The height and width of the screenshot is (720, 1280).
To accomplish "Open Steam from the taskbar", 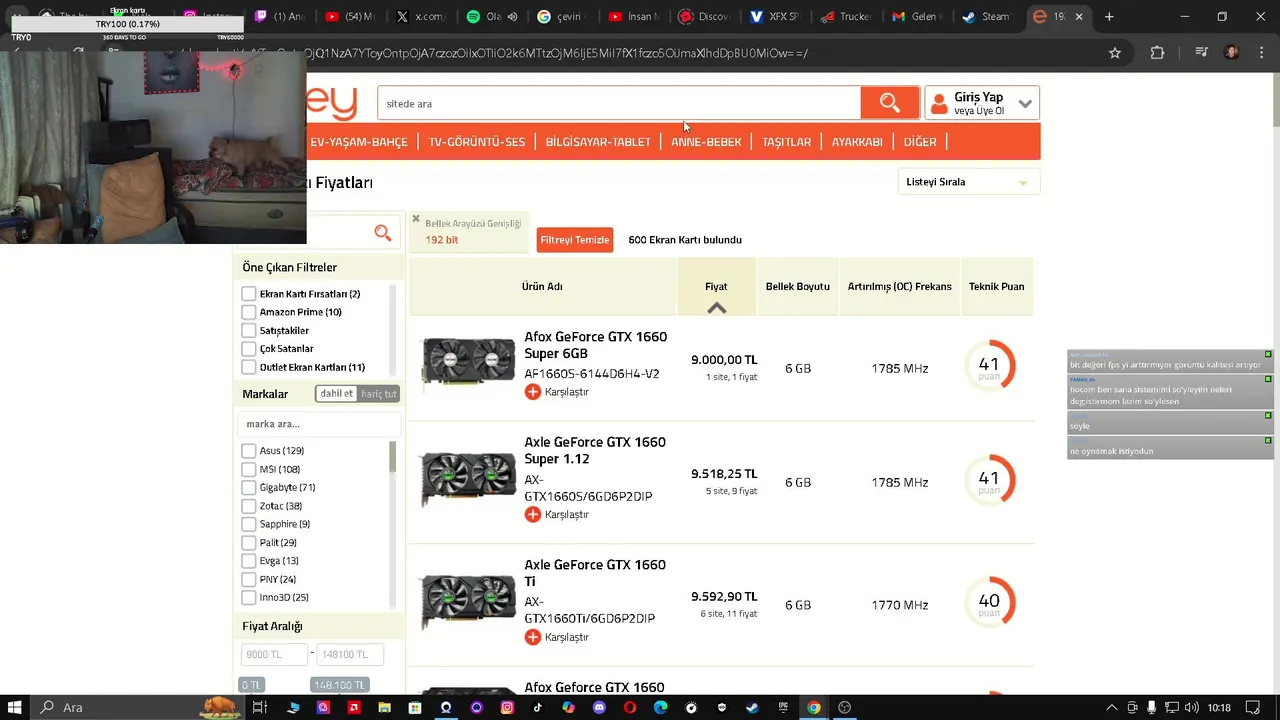I will [752, 707].
